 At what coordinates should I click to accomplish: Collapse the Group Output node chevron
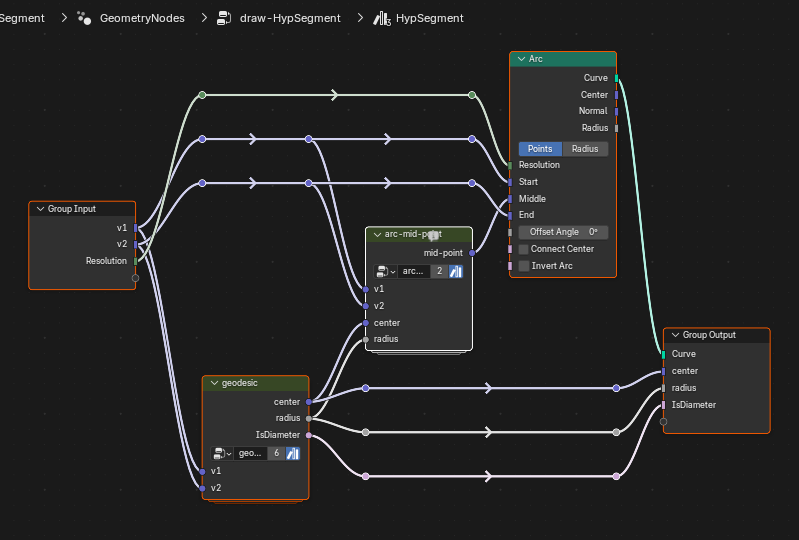point(675,335)
